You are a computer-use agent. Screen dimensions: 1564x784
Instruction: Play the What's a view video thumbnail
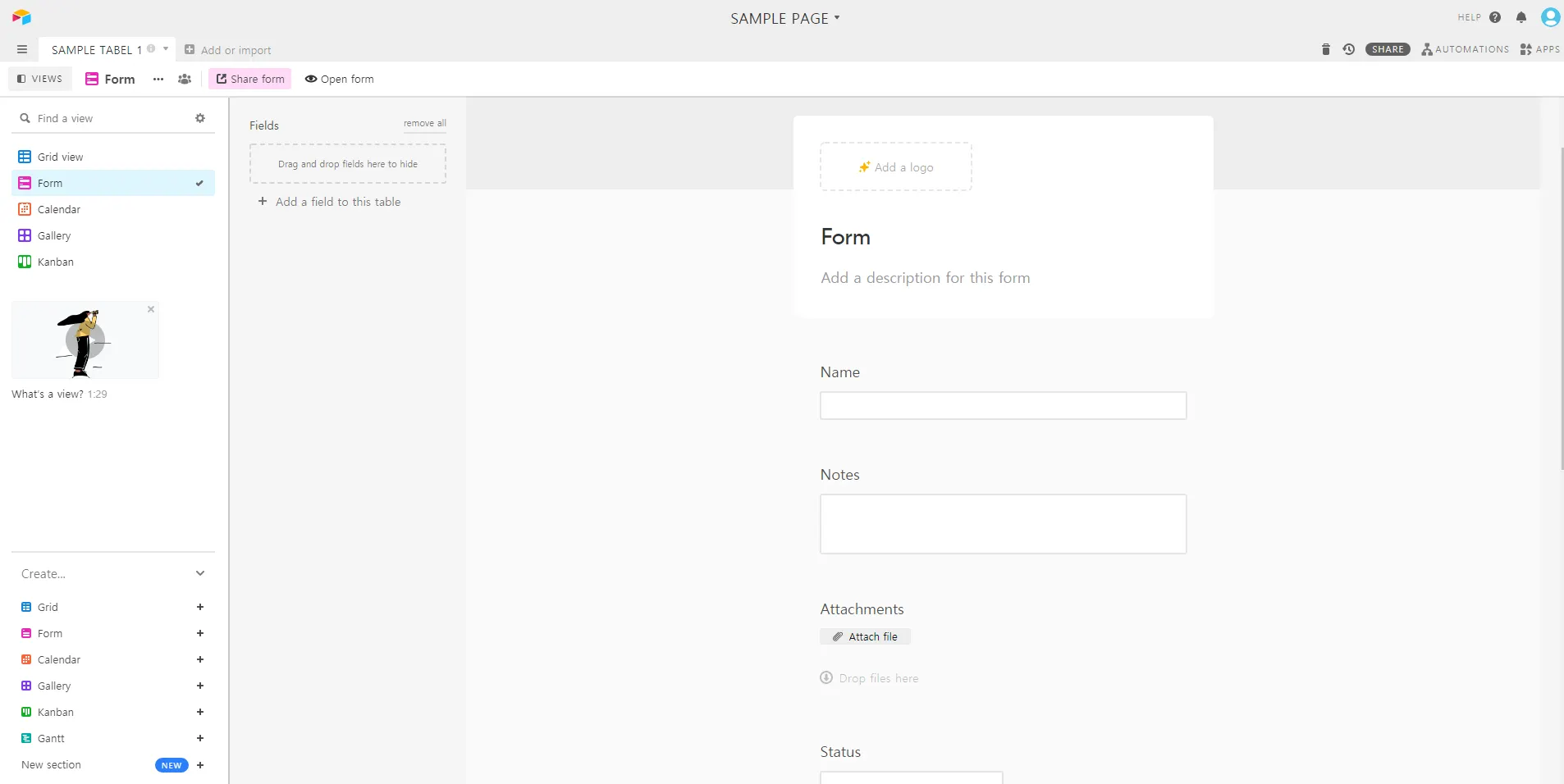[85, 340]
